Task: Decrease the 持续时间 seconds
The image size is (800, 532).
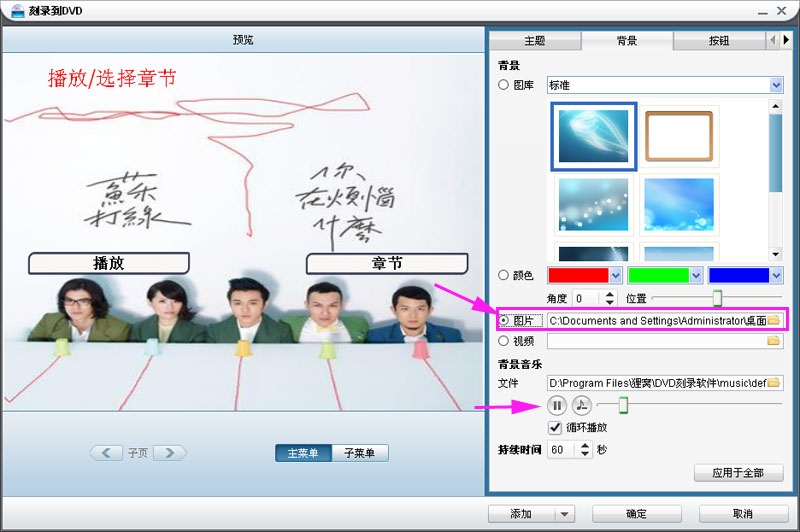Action: point(585,453)
